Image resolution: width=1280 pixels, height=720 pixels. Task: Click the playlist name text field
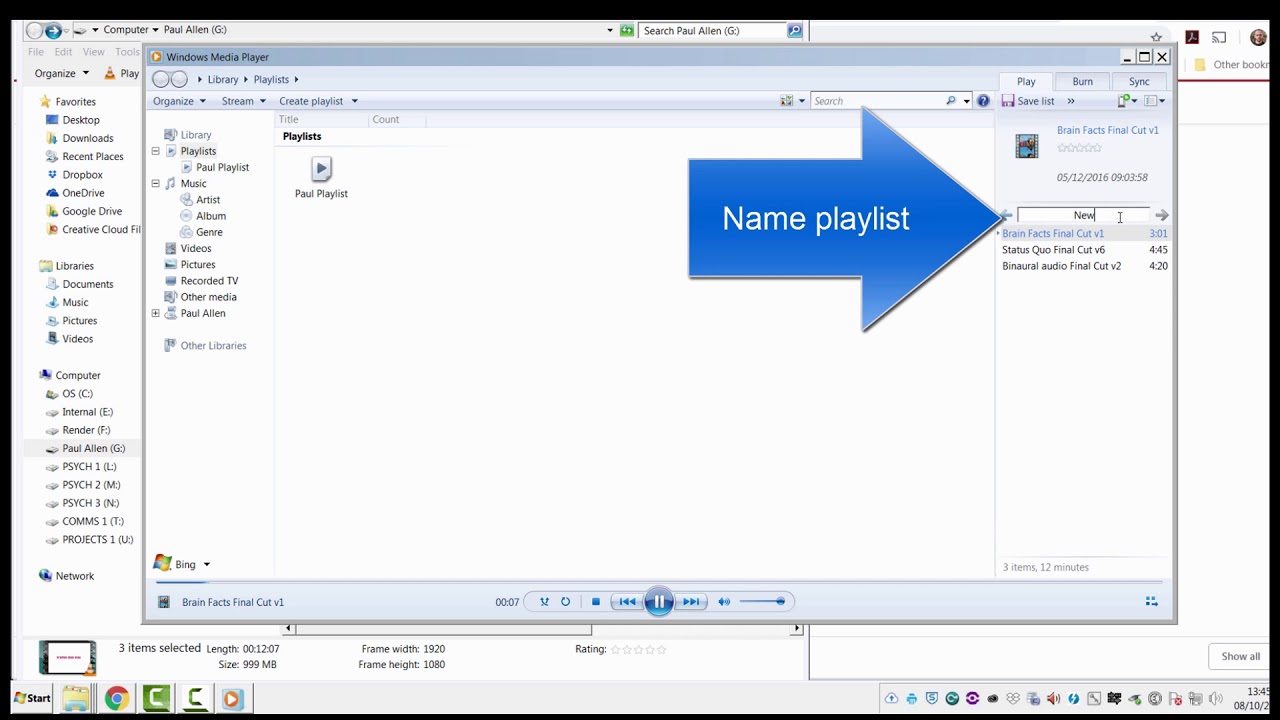pos(1084,215)
